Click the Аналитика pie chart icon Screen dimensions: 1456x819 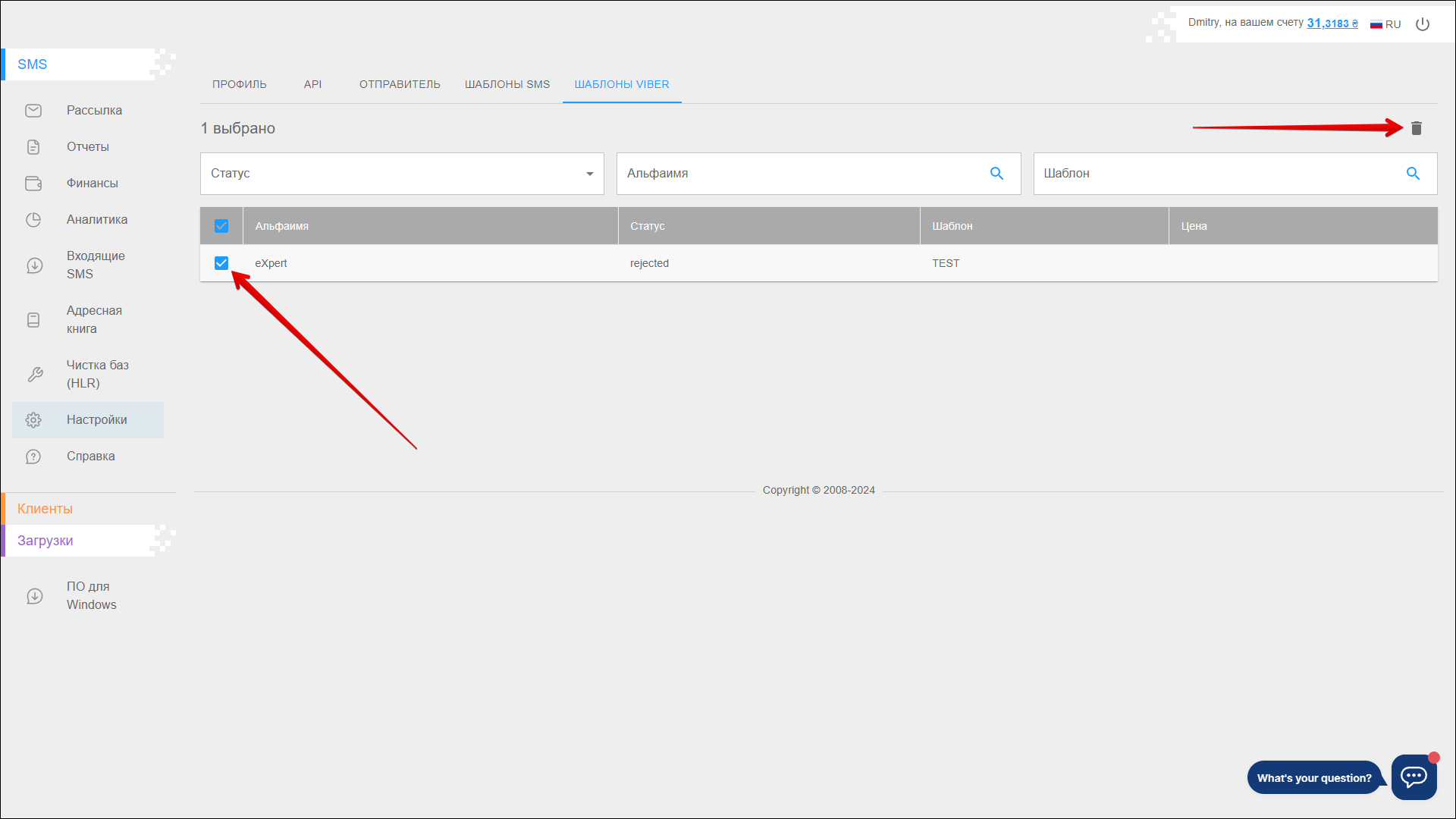click(33, 220)
